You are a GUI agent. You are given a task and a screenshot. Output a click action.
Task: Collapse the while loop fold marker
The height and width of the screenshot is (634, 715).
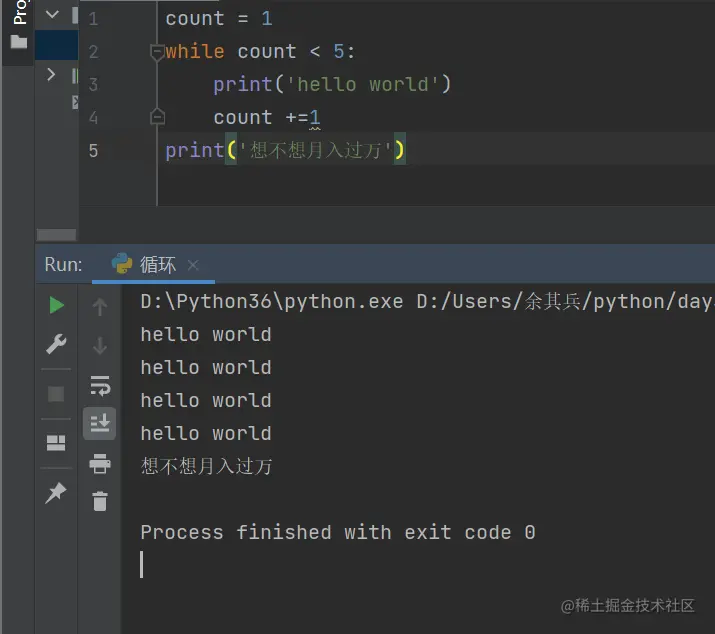157,52
